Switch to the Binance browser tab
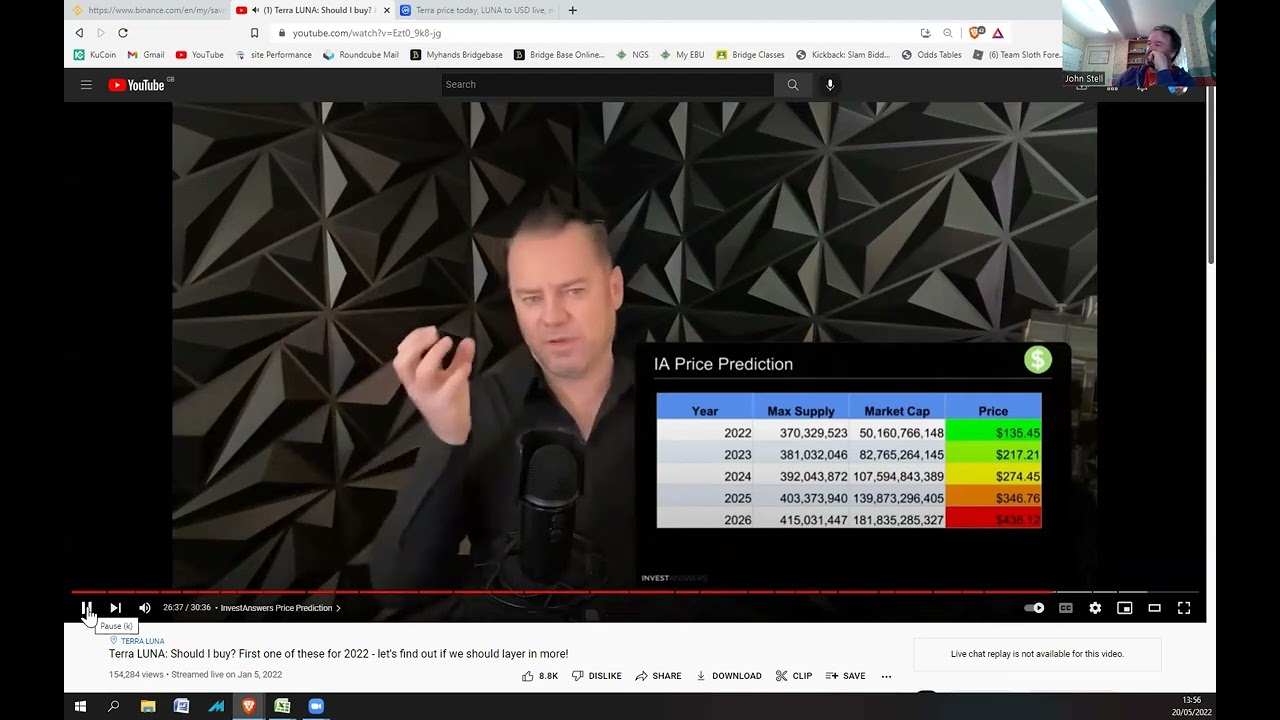This screenshot has height=720, width=1280. pyautogui.click(x=148, y=10)
